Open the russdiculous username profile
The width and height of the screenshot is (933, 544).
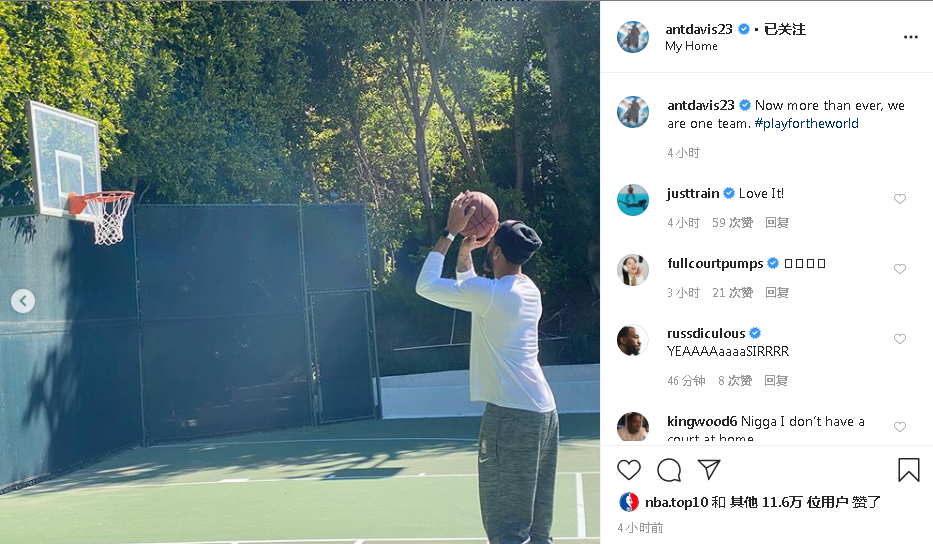point(706,333)
